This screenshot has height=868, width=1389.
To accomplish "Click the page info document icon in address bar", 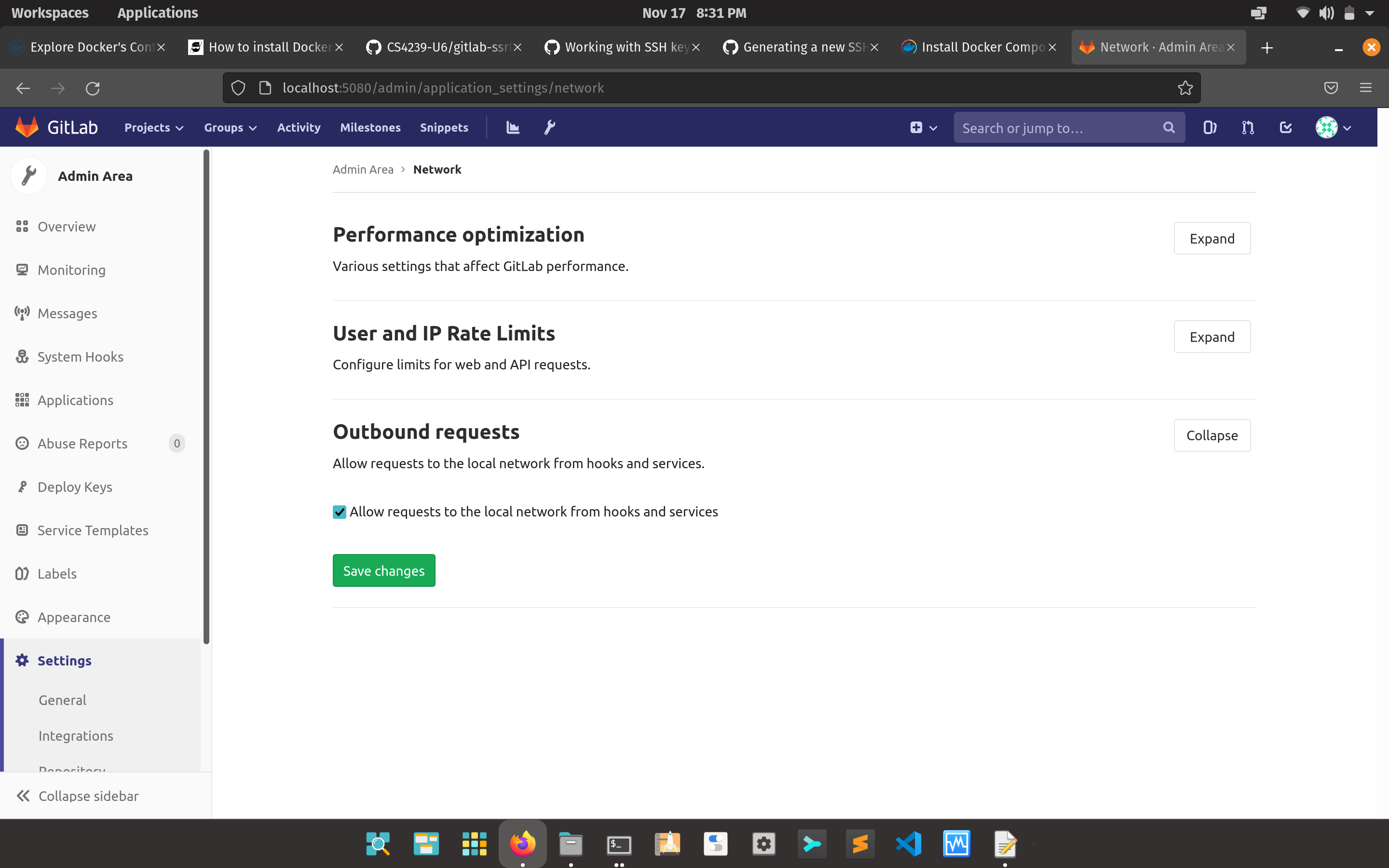I will [x=265, y=88].
